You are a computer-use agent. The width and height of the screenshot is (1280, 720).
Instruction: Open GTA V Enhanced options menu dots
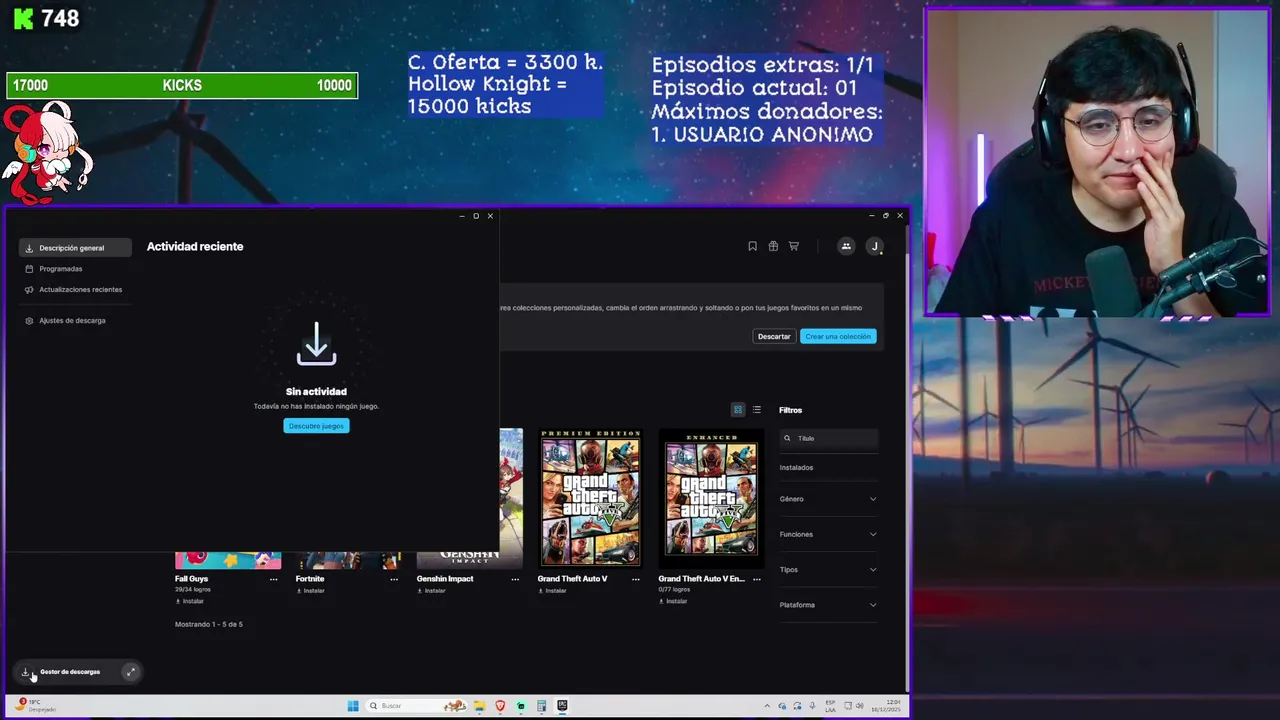tap(756, 579)
